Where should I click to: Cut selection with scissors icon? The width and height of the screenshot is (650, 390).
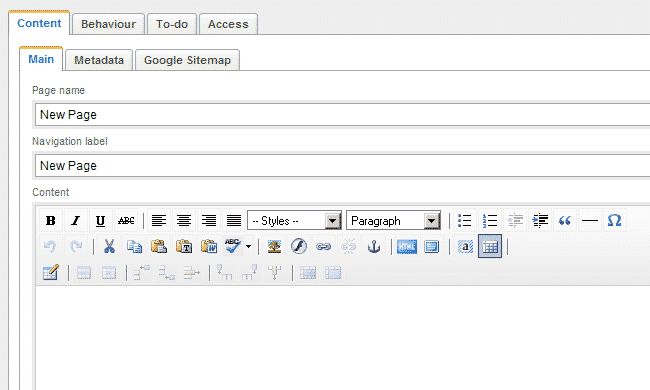pyautogui.click(x=109, y=247)
